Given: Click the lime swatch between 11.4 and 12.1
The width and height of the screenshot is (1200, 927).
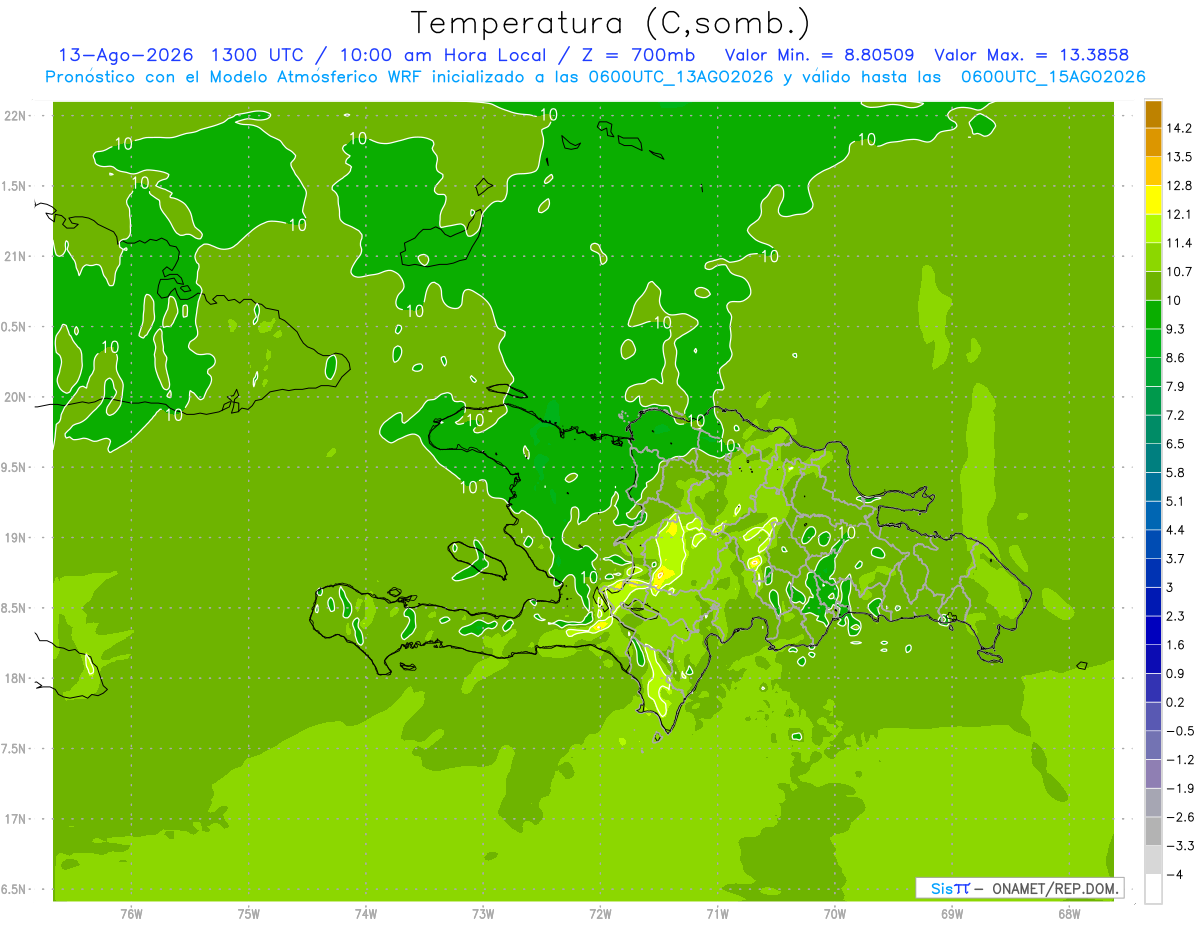Looking at the screenshot, I should pyautogui.click(x=1153, y=229).
